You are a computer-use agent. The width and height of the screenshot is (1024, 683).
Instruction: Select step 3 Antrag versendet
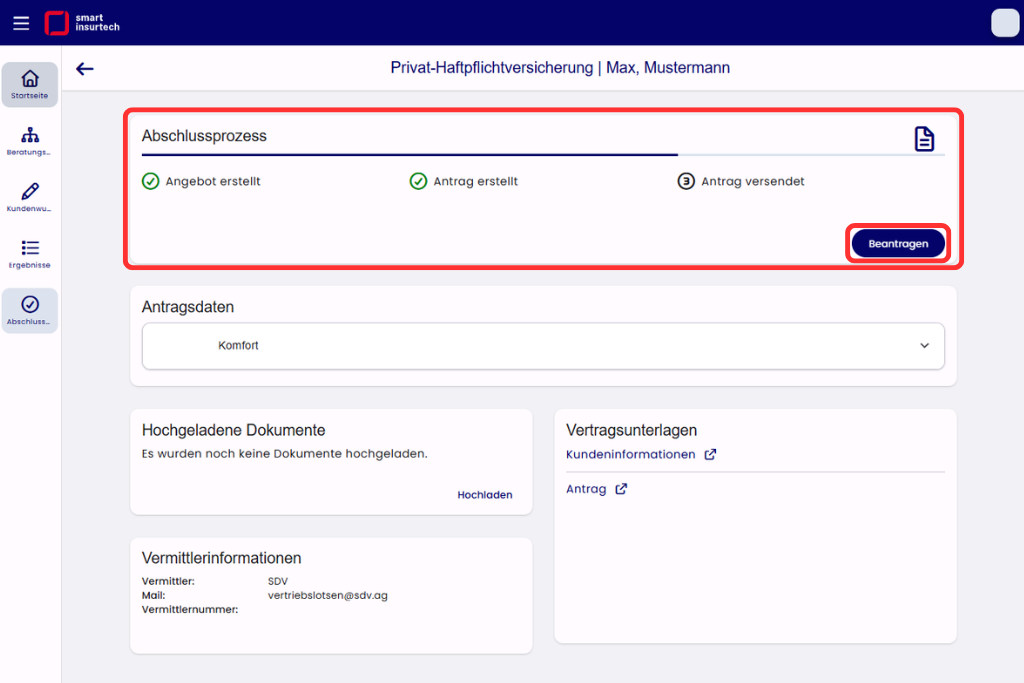tap(741, 182)
